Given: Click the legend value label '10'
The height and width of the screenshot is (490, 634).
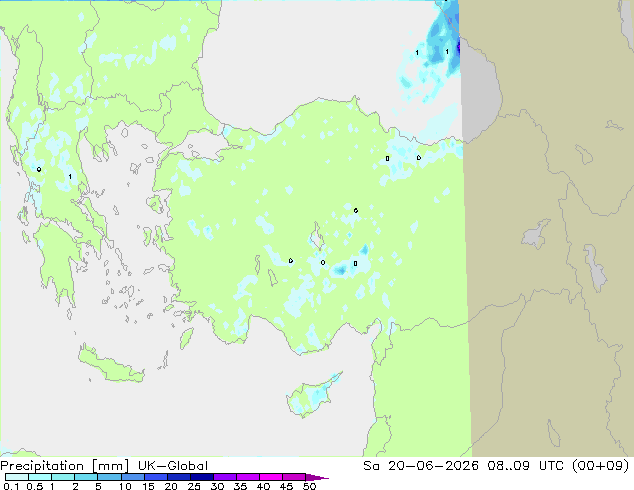Looking at the screenshot, I should [125, 486].
